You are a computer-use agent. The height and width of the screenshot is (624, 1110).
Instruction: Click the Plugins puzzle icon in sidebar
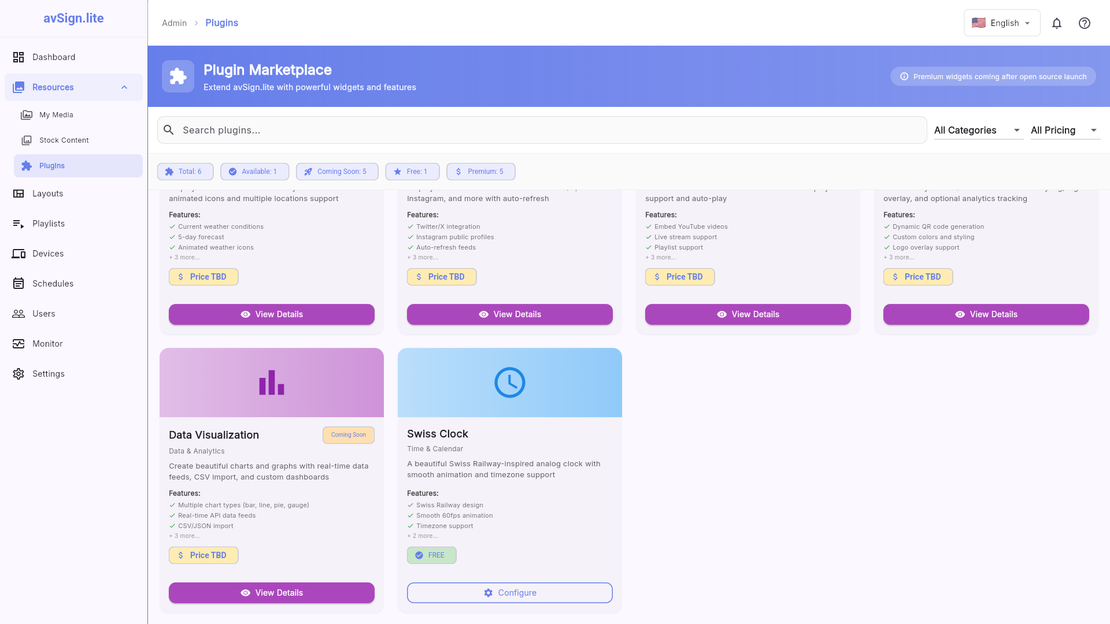[x=26, y=166]
